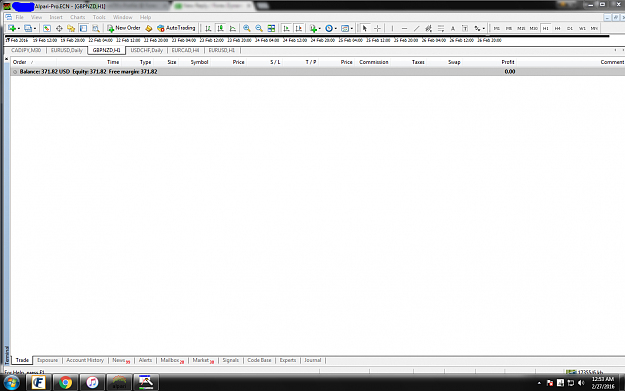This screenshot has width=625, height=391.
Task: Open the MetaEditor yellow book icon
Action: pos(149,28)
